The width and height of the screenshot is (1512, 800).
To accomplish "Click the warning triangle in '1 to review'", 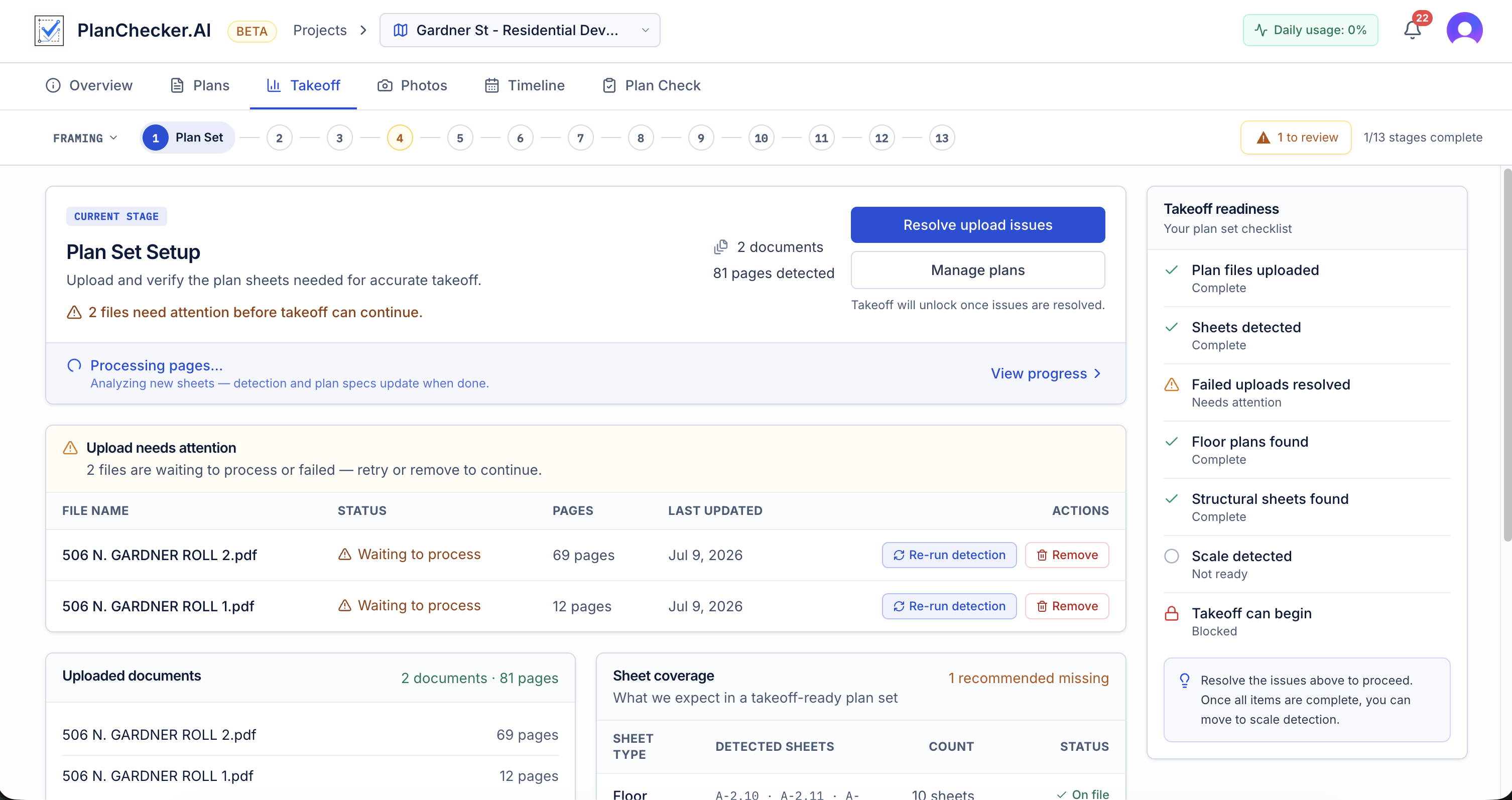I will pyautogui.click(x=1263, y=138).
